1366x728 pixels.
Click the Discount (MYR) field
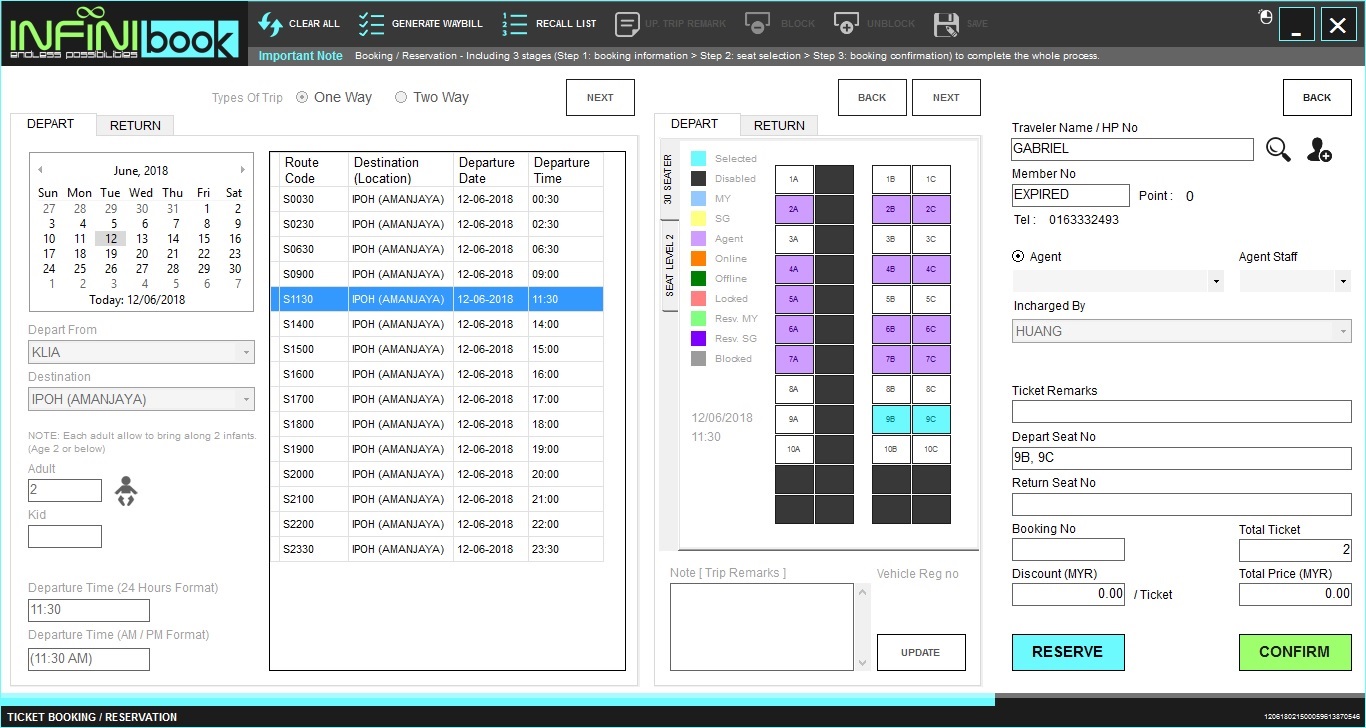coord(1069,593)
